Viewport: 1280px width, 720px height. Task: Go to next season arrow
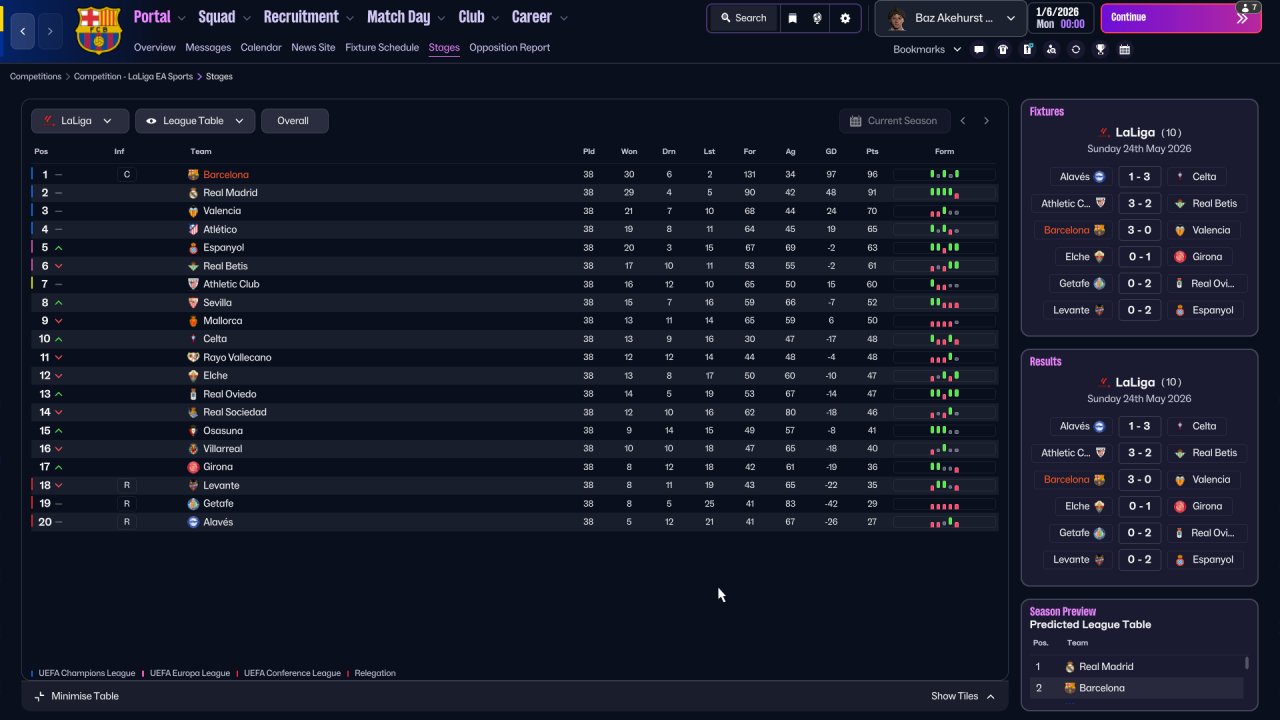pos(986,121)
